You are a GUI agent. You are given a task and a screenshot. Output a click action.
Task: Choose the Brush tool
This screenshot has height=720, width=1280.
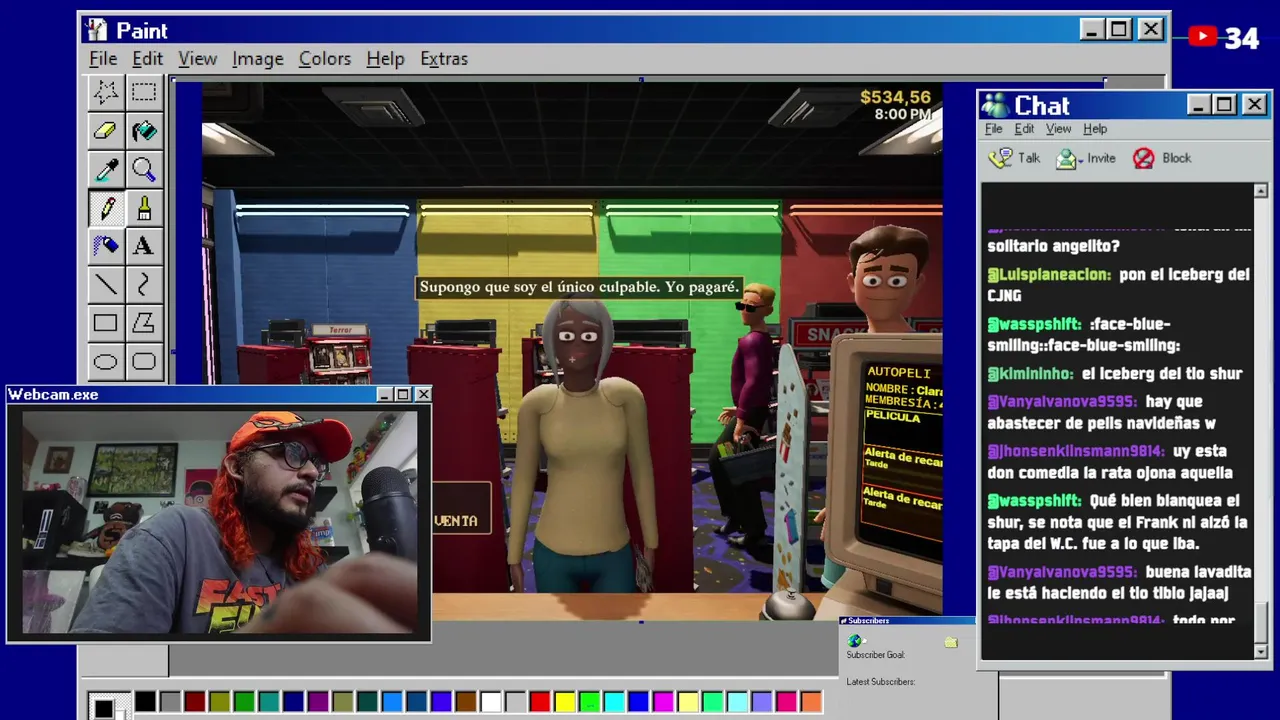click(x=144, y=208)
